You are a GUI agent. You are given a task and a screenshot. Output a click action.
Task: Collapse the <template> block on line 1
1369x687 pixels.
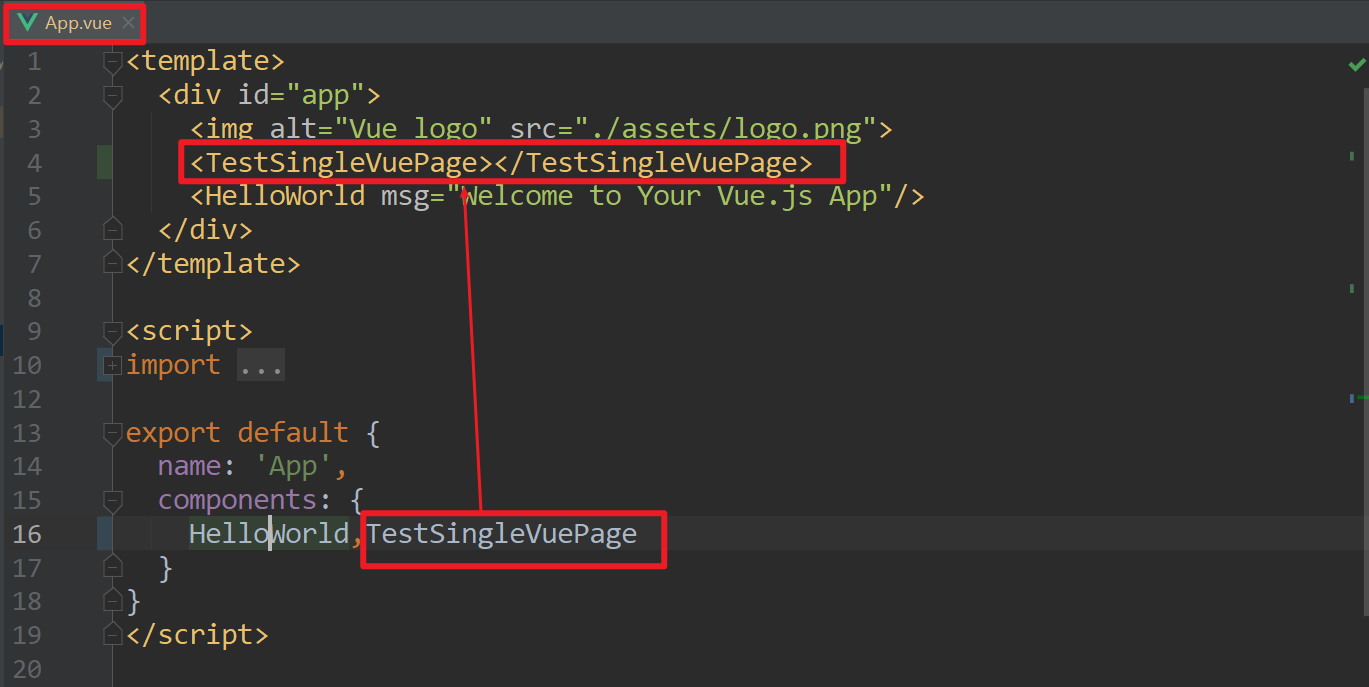pos(112,62)
